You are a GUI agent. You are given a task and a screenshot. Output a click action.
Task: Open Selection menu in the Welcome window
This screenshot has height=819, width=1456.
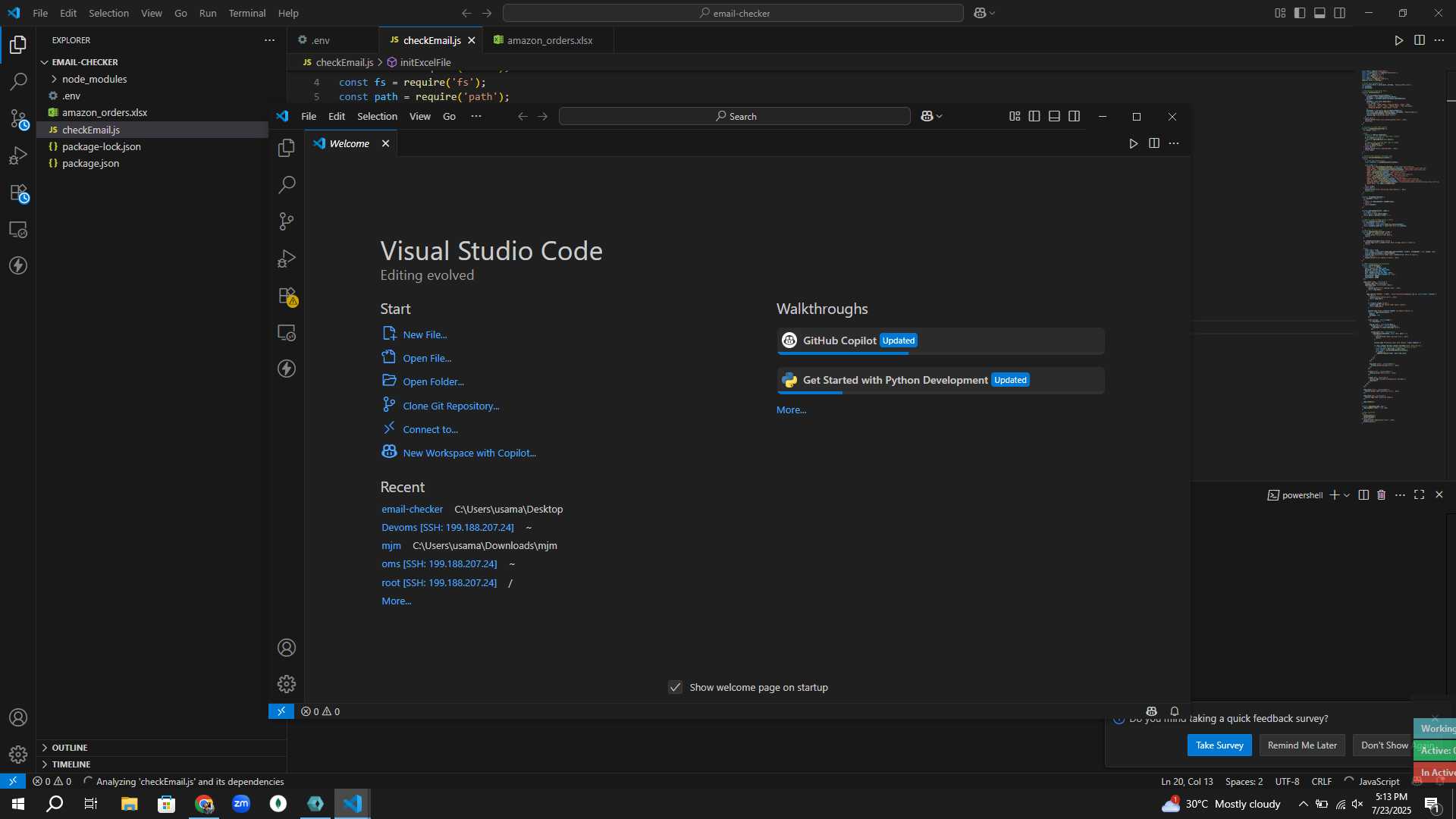click(377, 116)
